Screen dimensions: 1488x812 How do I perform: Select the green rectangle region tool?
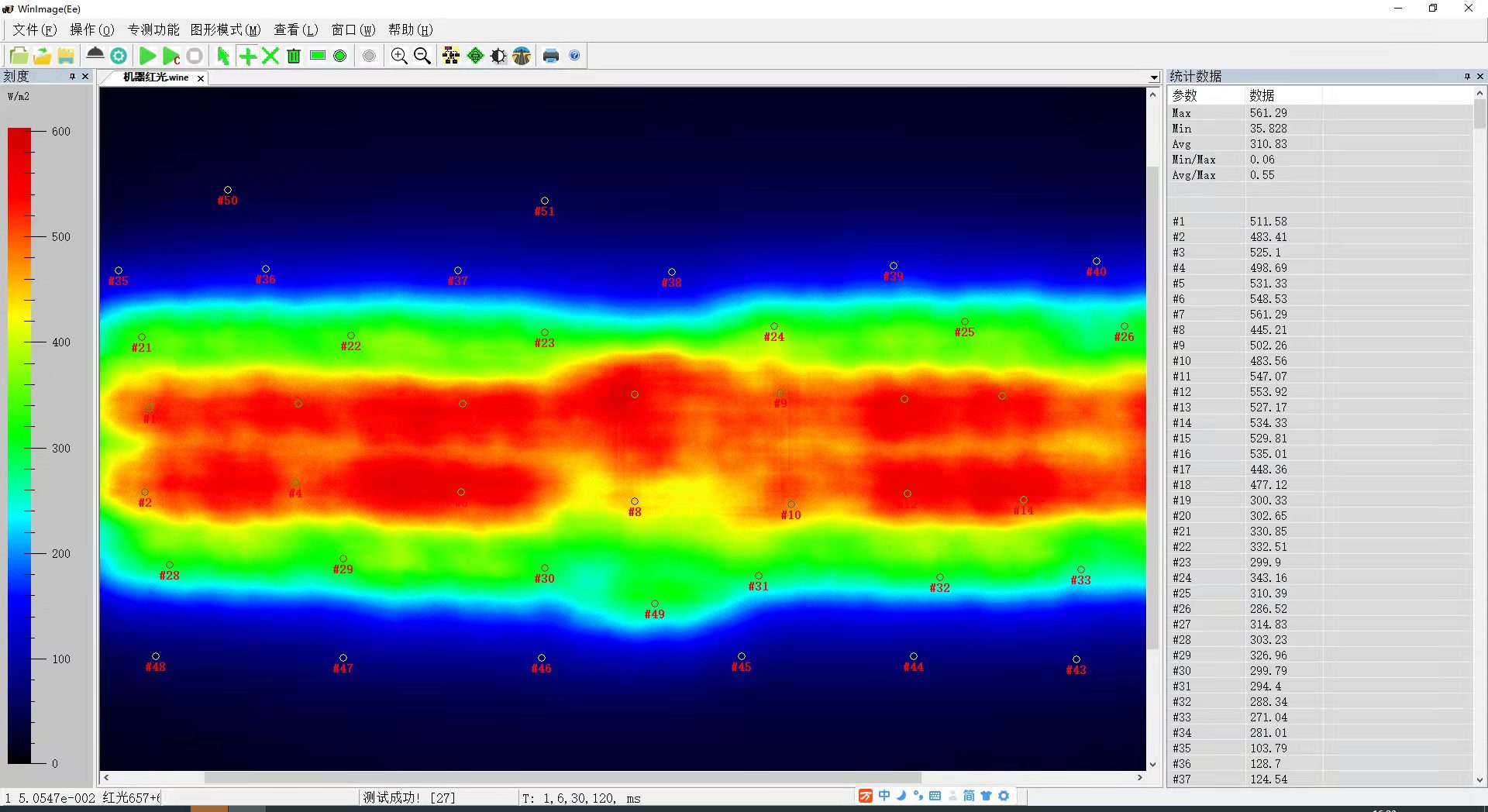(x=317, y=56)
